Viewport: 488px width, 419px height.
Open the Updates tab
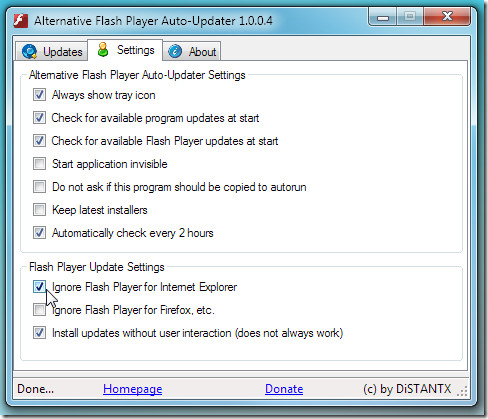[x=51, y=51]
